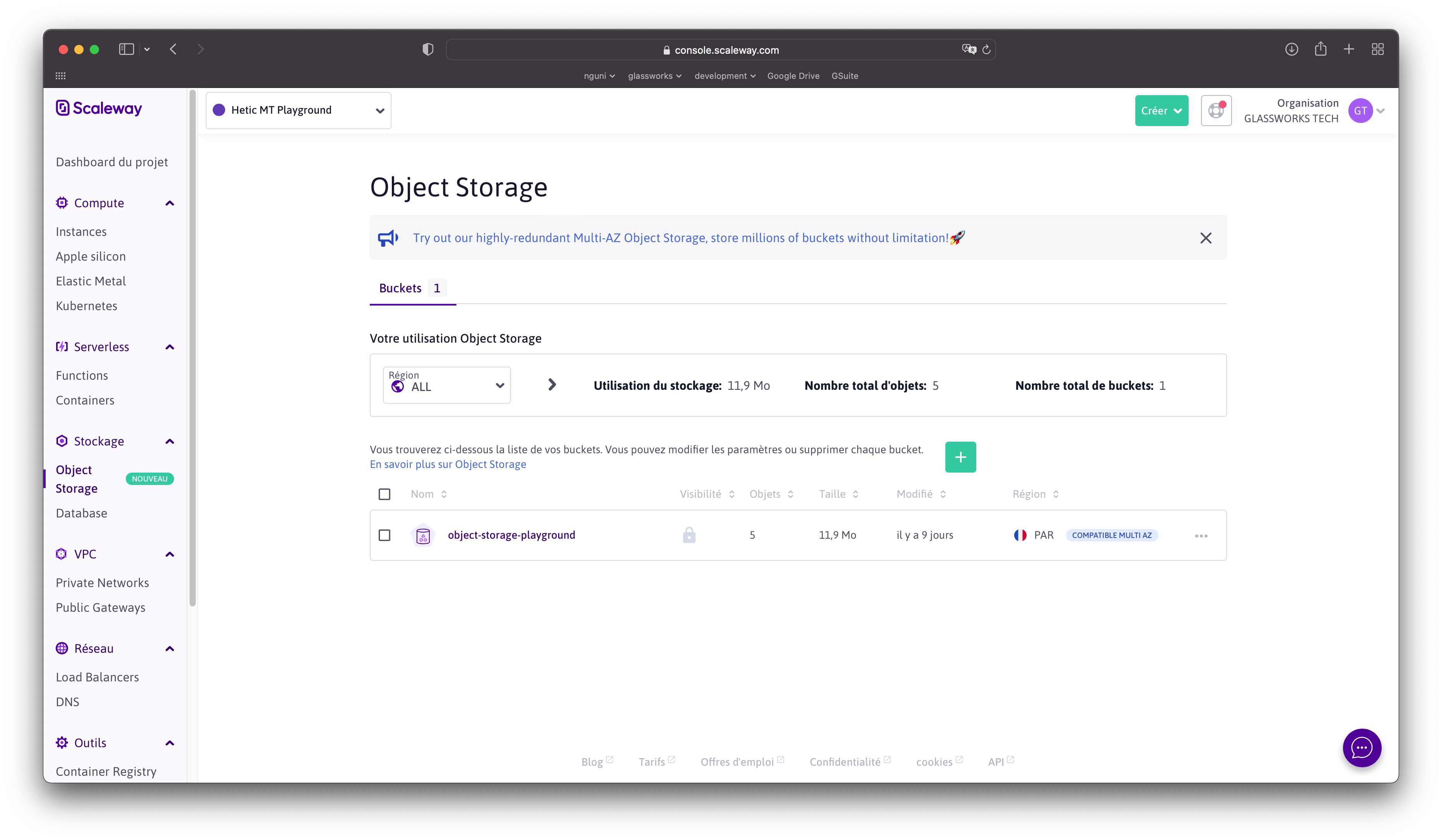Open the nguni bookmarks folder
The image size is (1442, 840).
[x=599, y=75]
